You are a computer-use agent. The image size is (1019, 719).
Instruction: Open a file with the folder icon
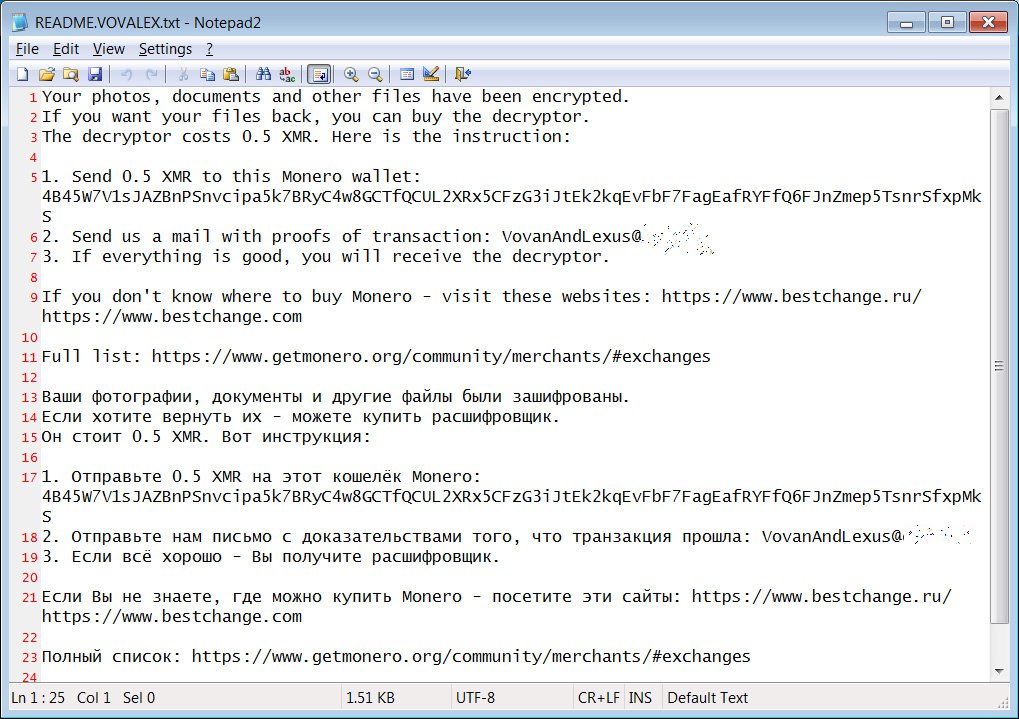pyautogui.click(x=46, y=74)
